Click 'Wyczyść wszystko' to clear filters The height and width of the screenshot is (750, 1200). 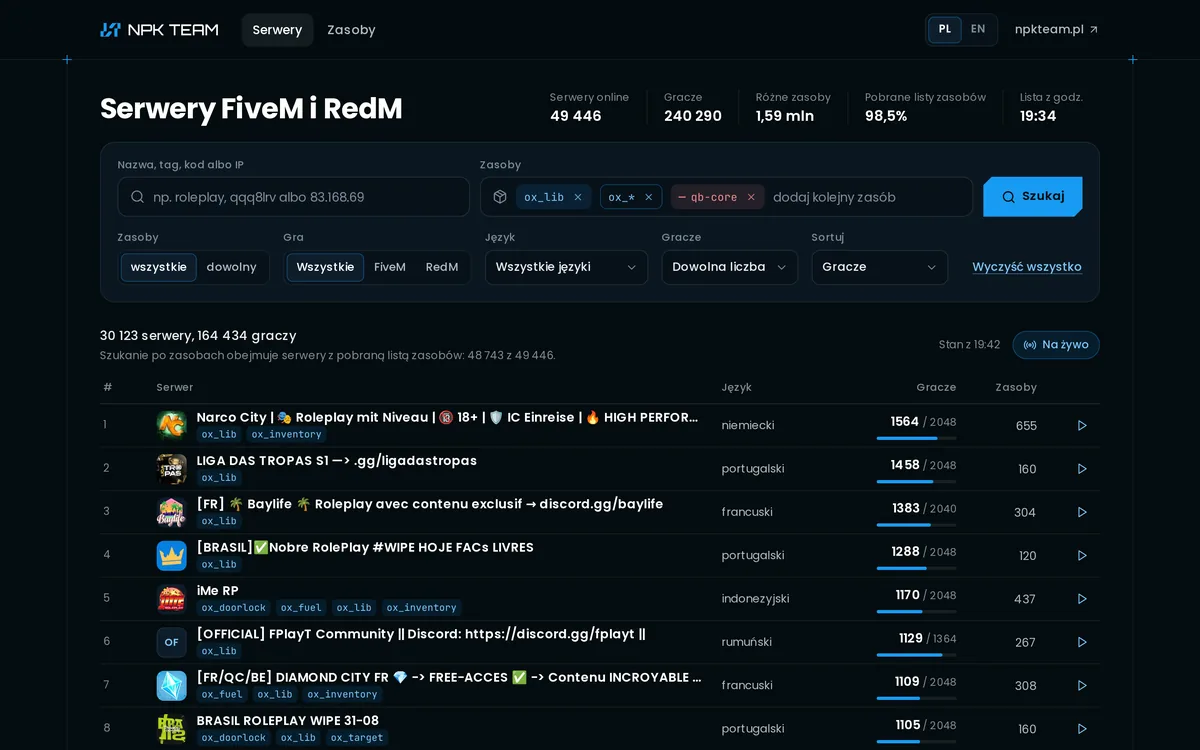(1027, 267)
